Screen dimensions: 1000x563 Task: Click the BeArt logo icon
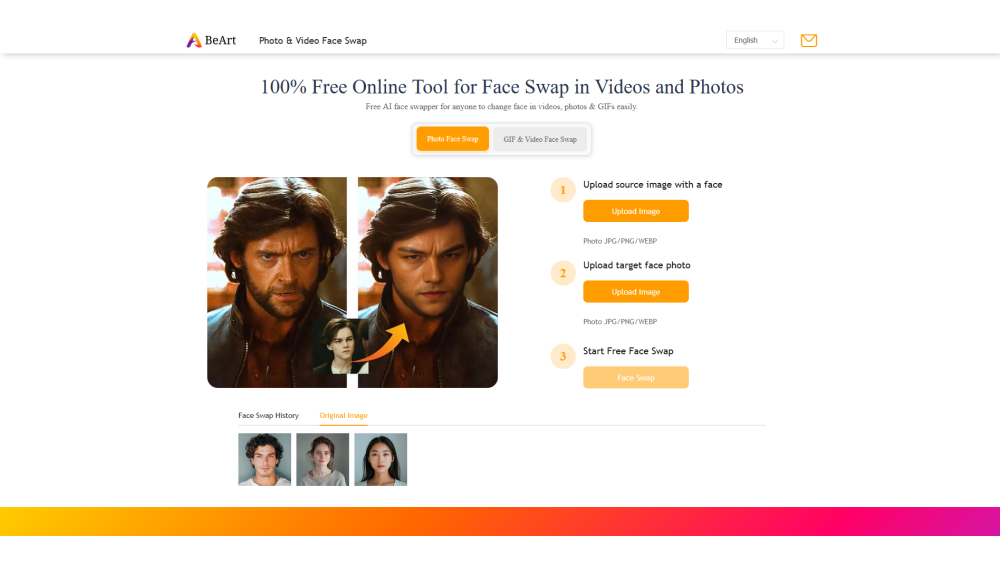click(194, 41)
